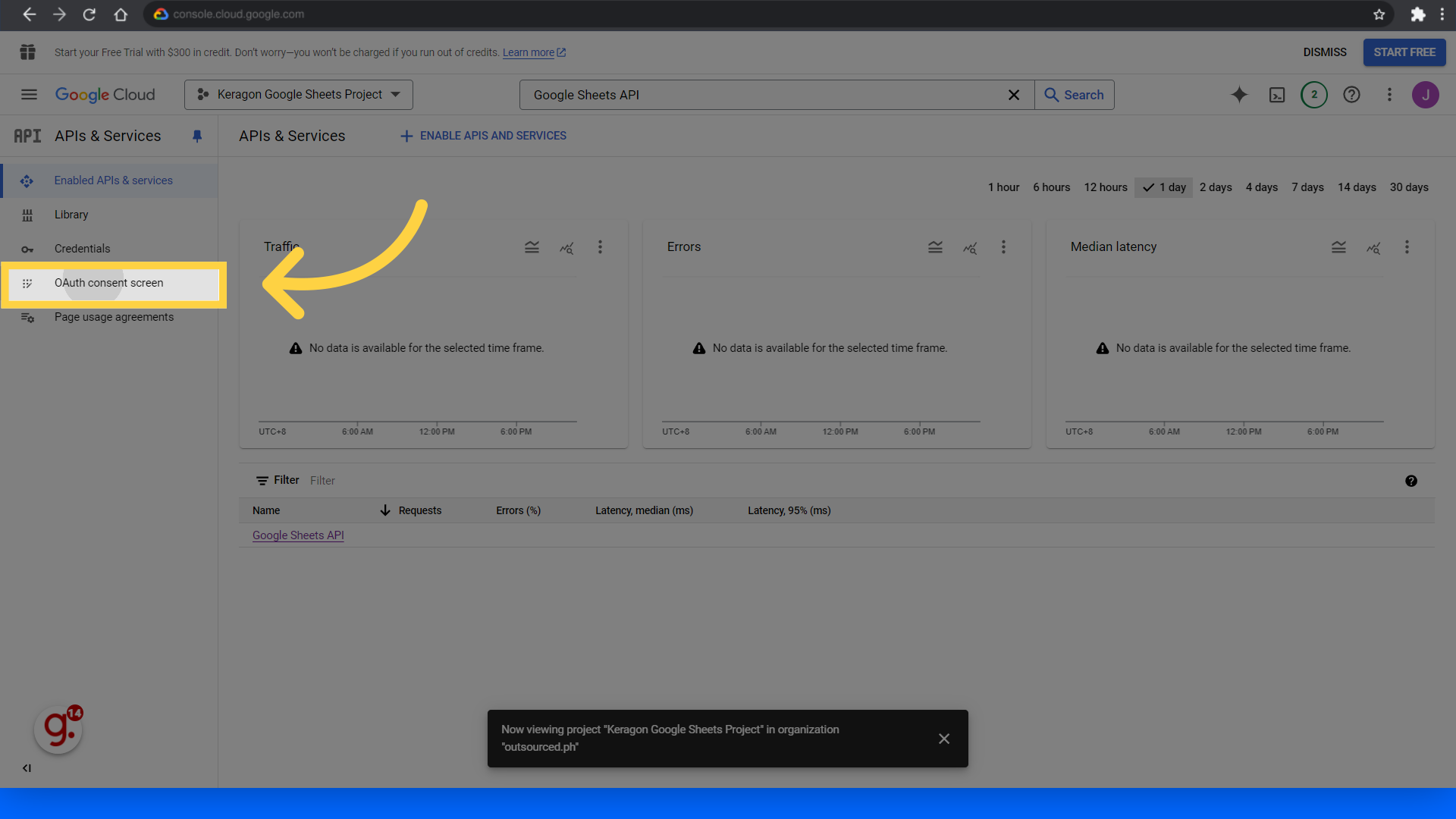1456x819 pixels.
Task: Click Enable APIs and Services button
Action: (484, 136)
